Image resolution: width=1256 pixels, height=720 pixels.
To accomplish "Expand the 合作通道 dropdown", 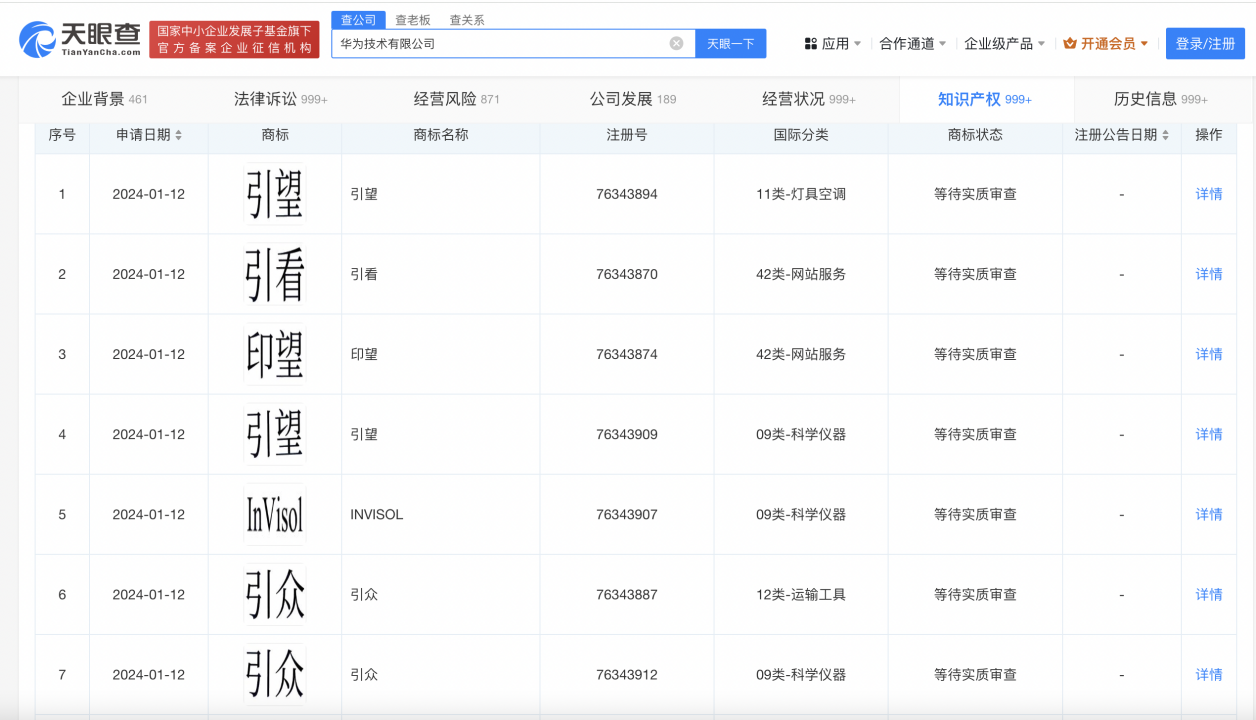I will 910,43.
